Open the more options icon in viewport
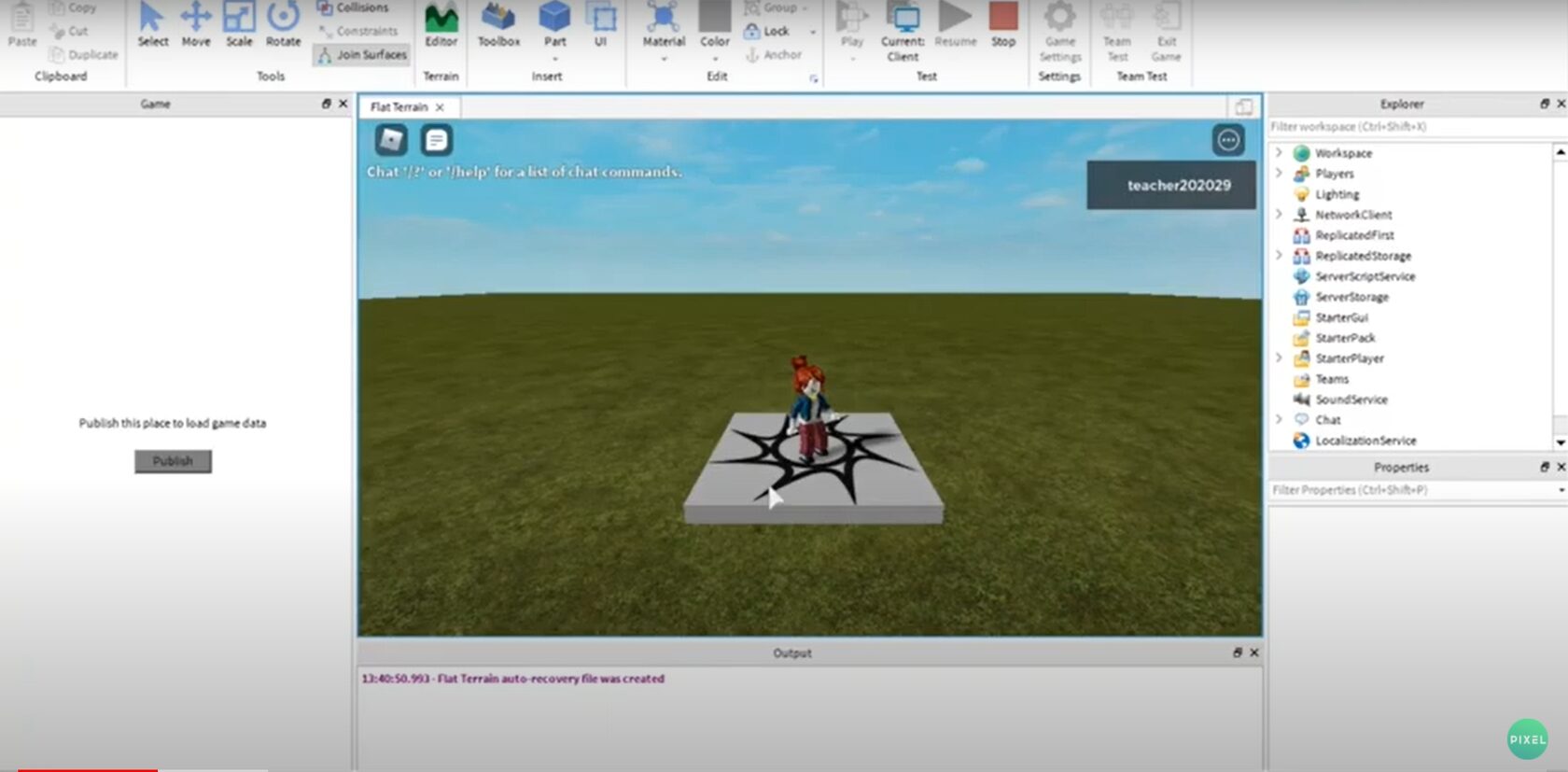 click(x=1228, y=140)
